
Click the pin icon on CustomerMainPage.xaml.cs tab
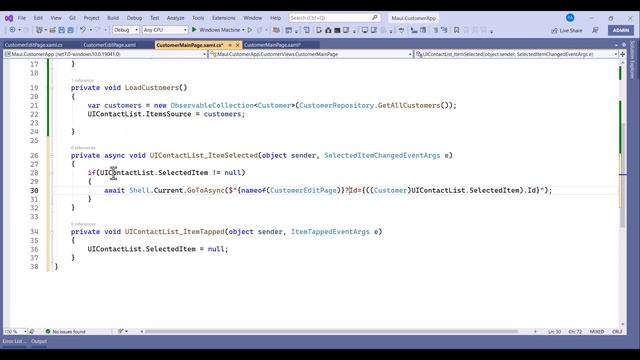(x=230, y=45)
